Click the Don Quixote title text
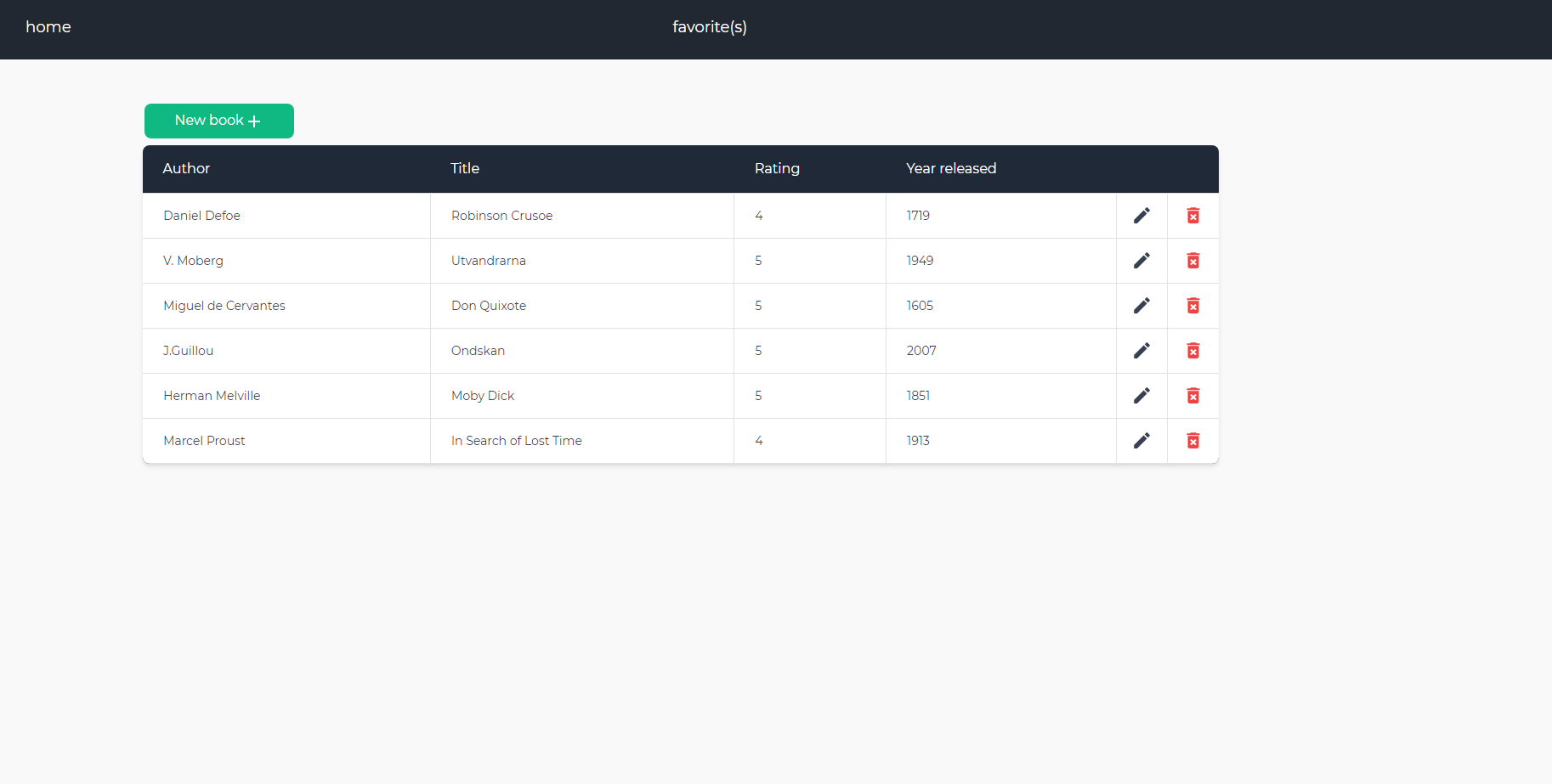The height and width of the screenshot is (784, 1552). (489, 306)
